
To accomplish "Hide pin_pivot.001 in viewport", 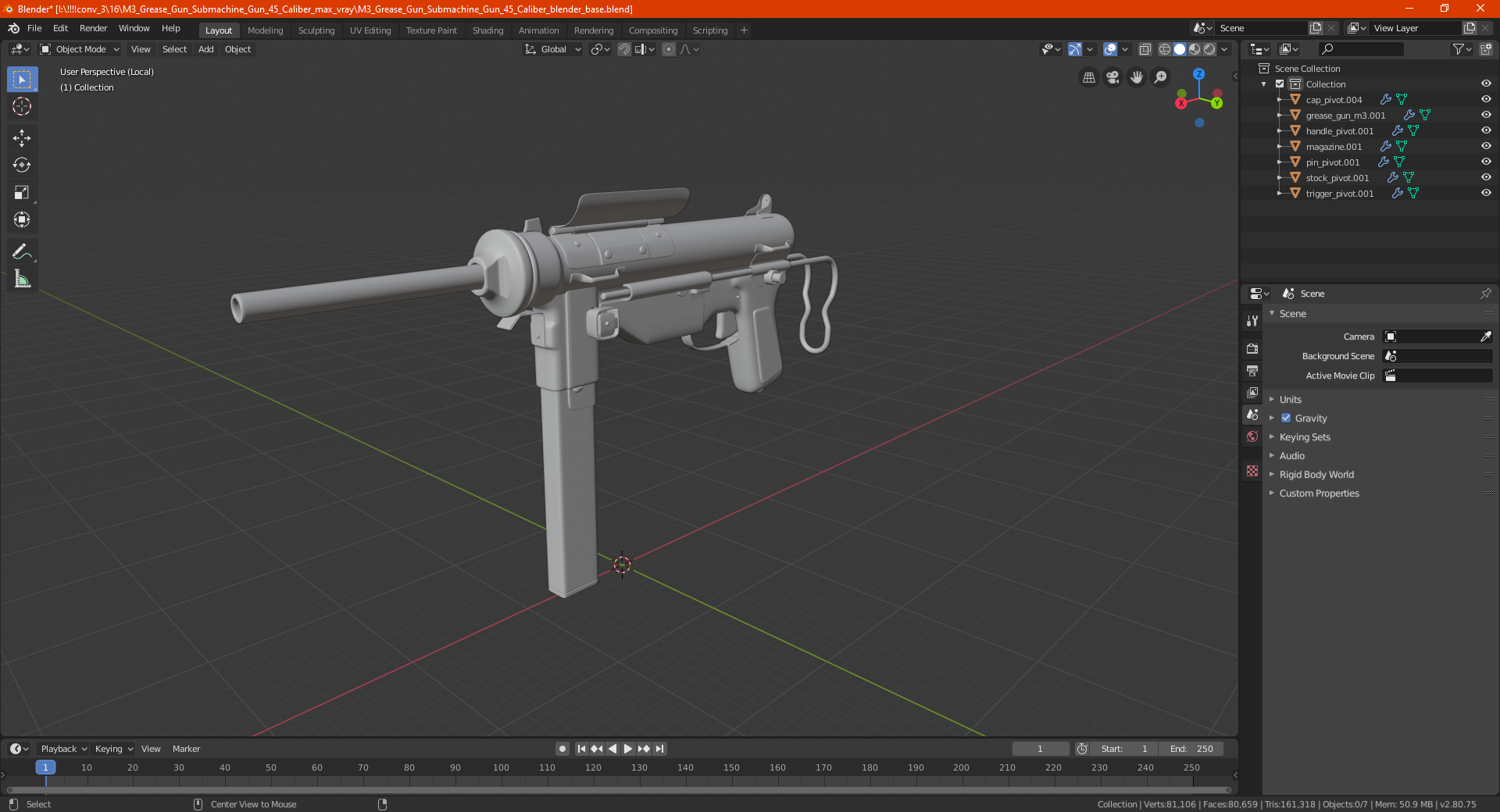I will coord(1486,162).
